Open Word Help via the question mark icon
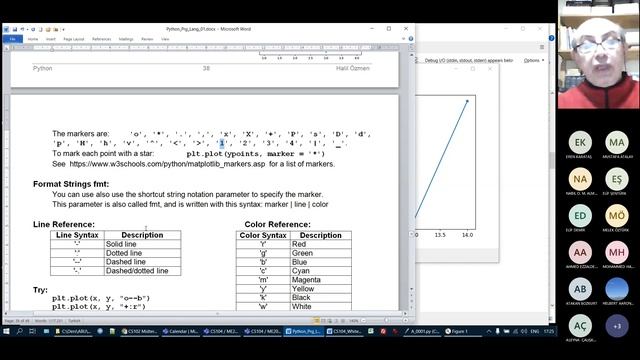This screenshot has height=360, width=640. 411,39
